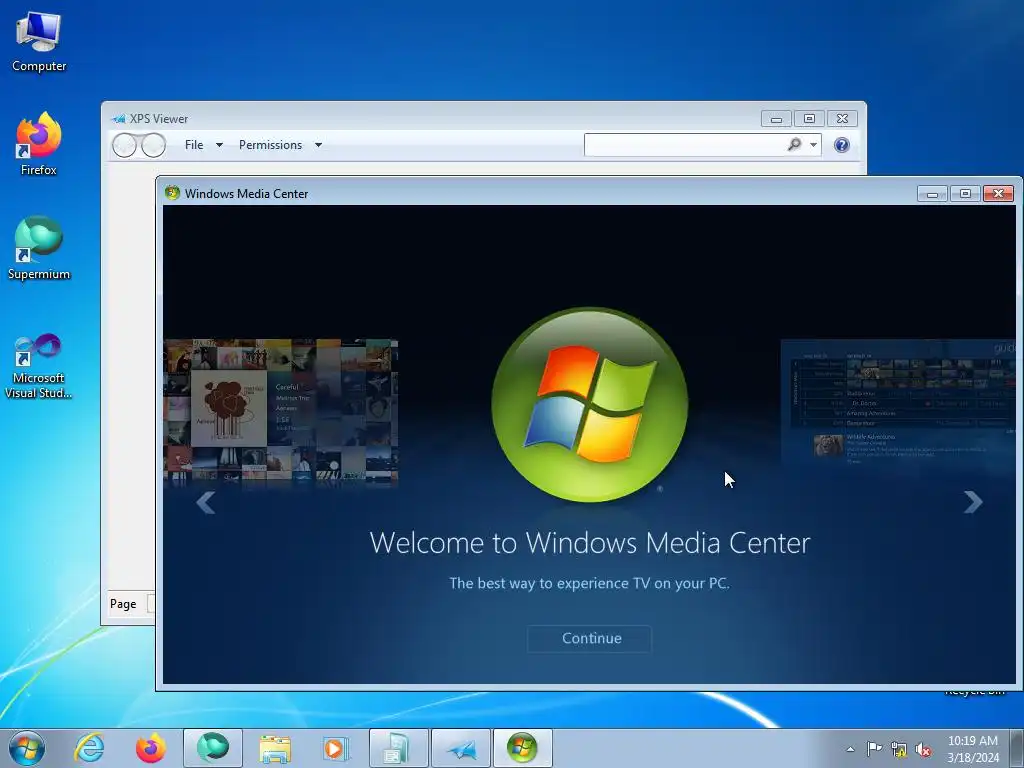Expand the Permissions dropdown arrow in XPS Viewer
Screen dimensions: 1024x768
pyautogui.click(x=319, y=145)
